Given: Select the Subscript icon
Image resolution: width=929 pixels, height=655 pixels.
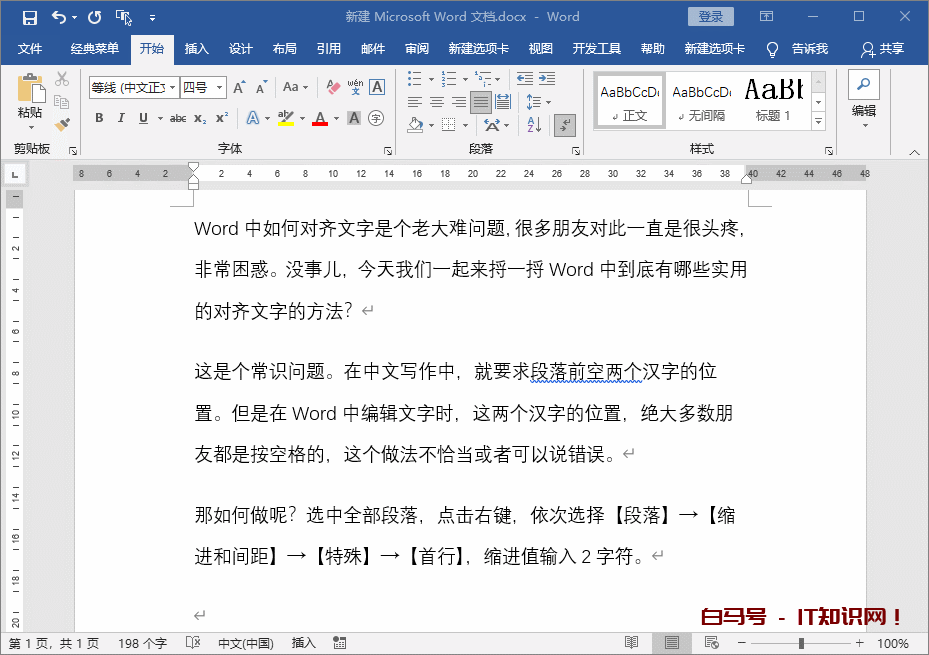Looking at the screenshot, I should click(200, 116).
